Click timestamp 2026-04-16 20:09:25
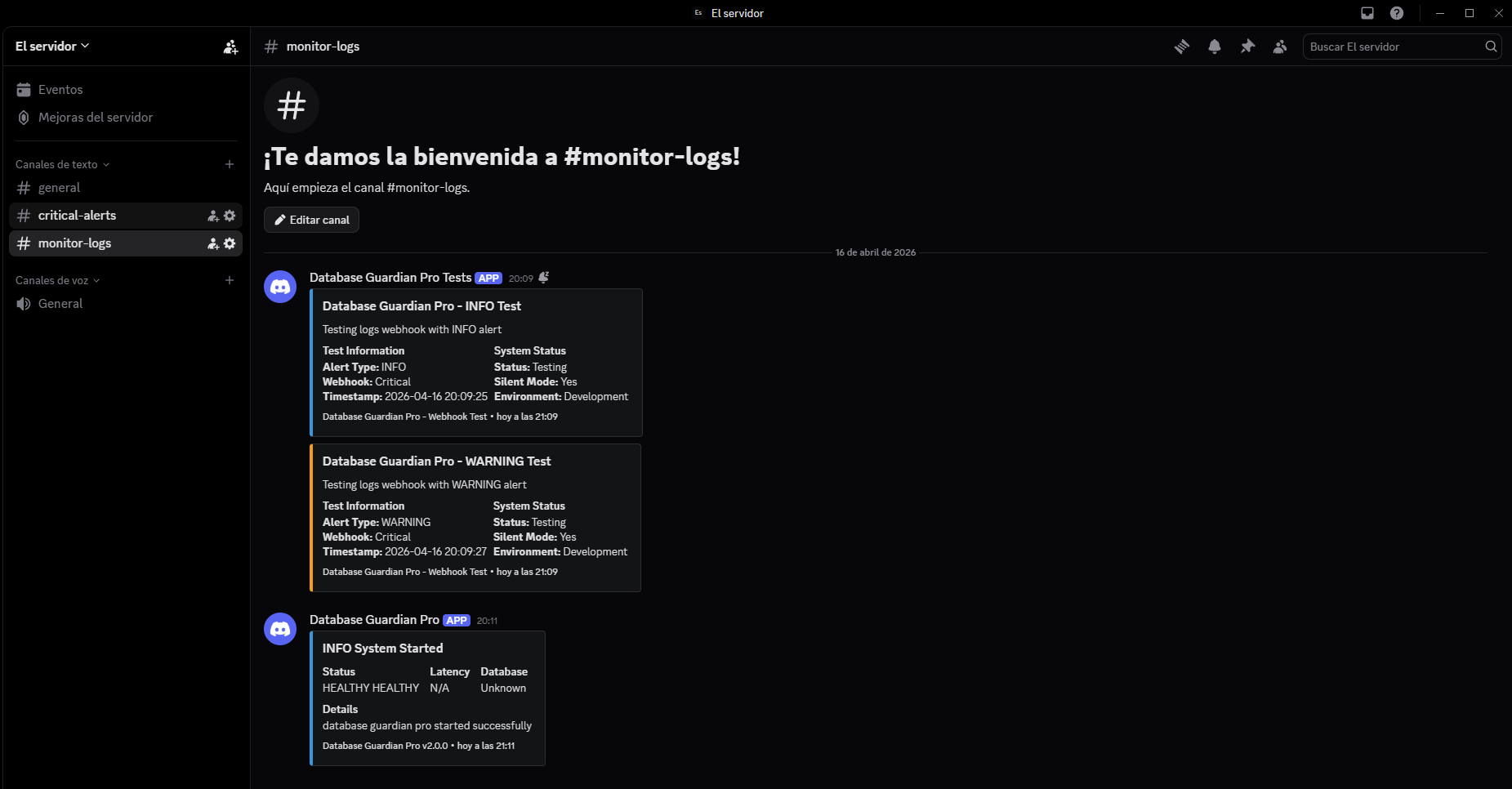1512x789 pixels. (x=436, y=397)
